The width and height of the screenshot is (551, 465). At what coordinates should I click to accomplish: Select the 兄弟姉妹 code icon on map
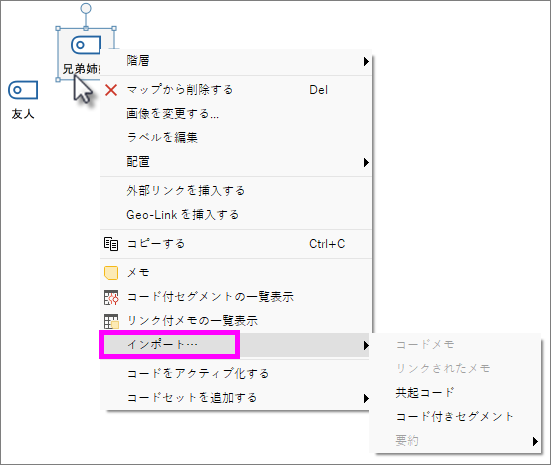86,45
